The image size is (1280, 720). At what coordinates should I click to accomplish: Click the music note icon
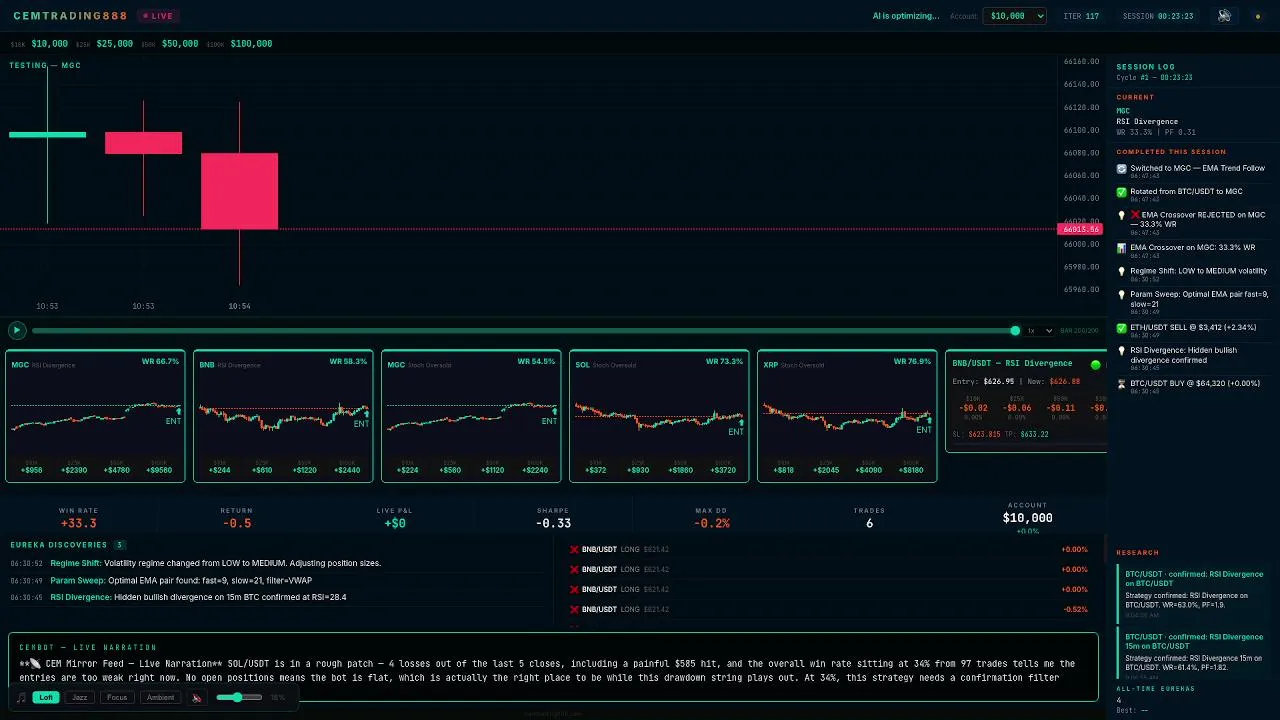click(x=22, y=698)
